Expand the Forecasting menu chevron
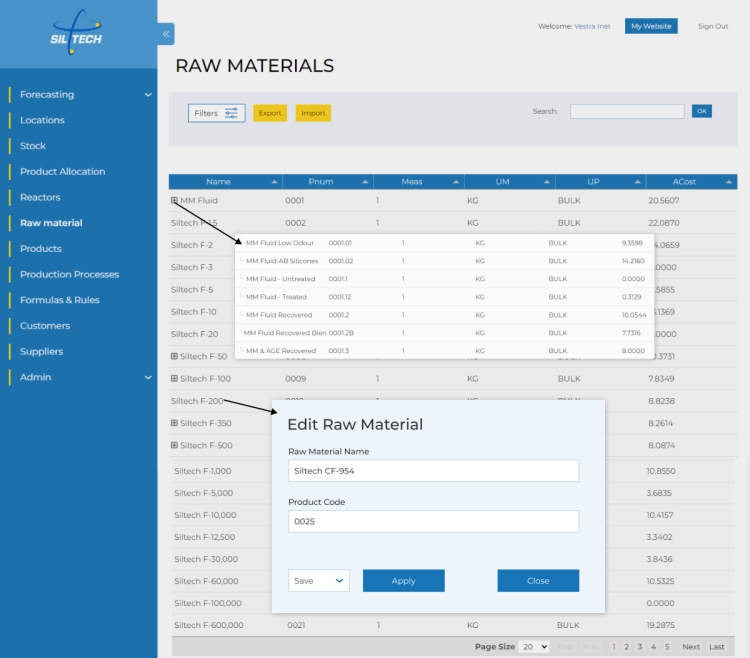The image size is (750, 658). coord(148,95)
